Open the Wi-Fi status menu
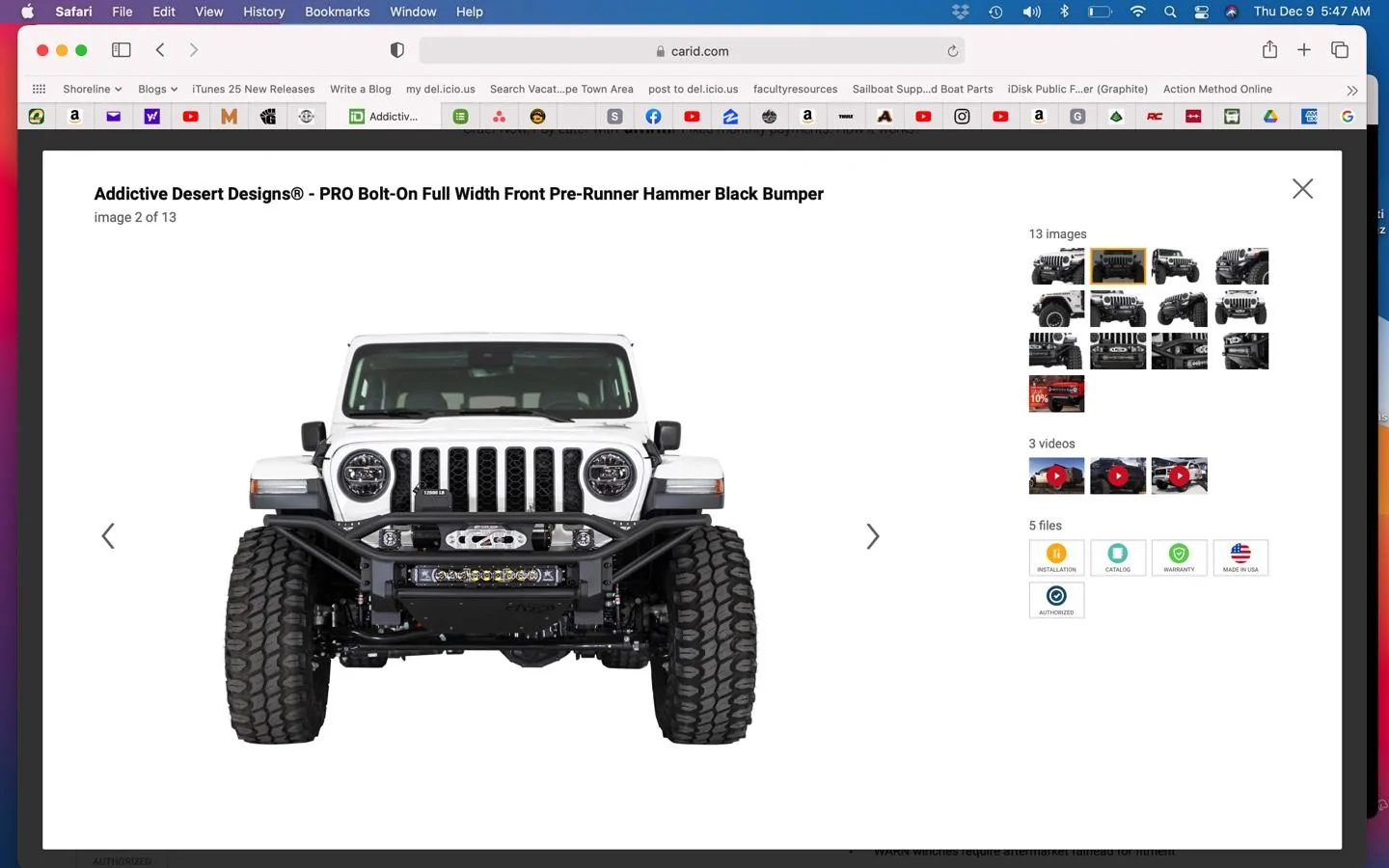This screenshot has width=1389, height=868. pos(1138,12)
